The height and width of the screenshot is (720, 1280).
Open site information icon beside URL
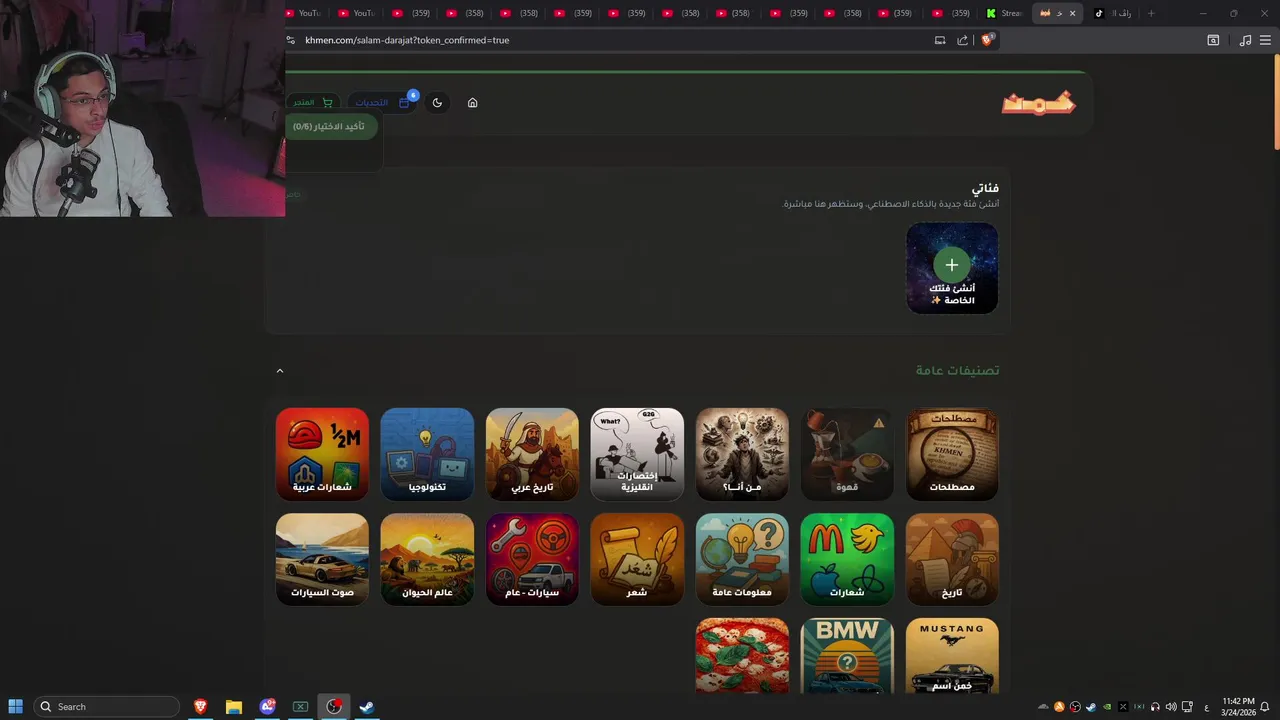(x=291, y=40)
